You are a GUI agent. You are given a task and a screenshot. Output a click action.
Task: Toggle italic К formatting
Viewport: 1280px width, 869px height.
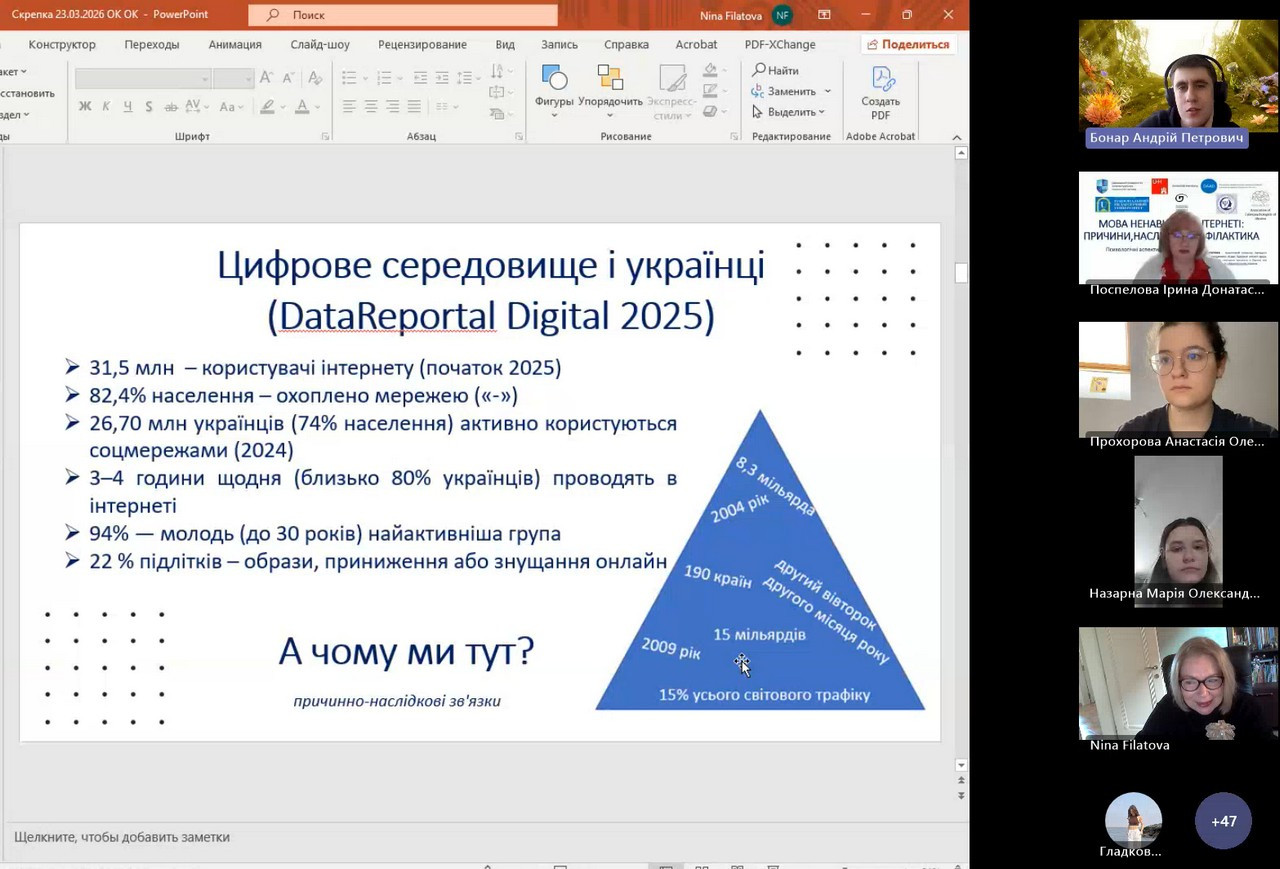click(x=107, y=106)
